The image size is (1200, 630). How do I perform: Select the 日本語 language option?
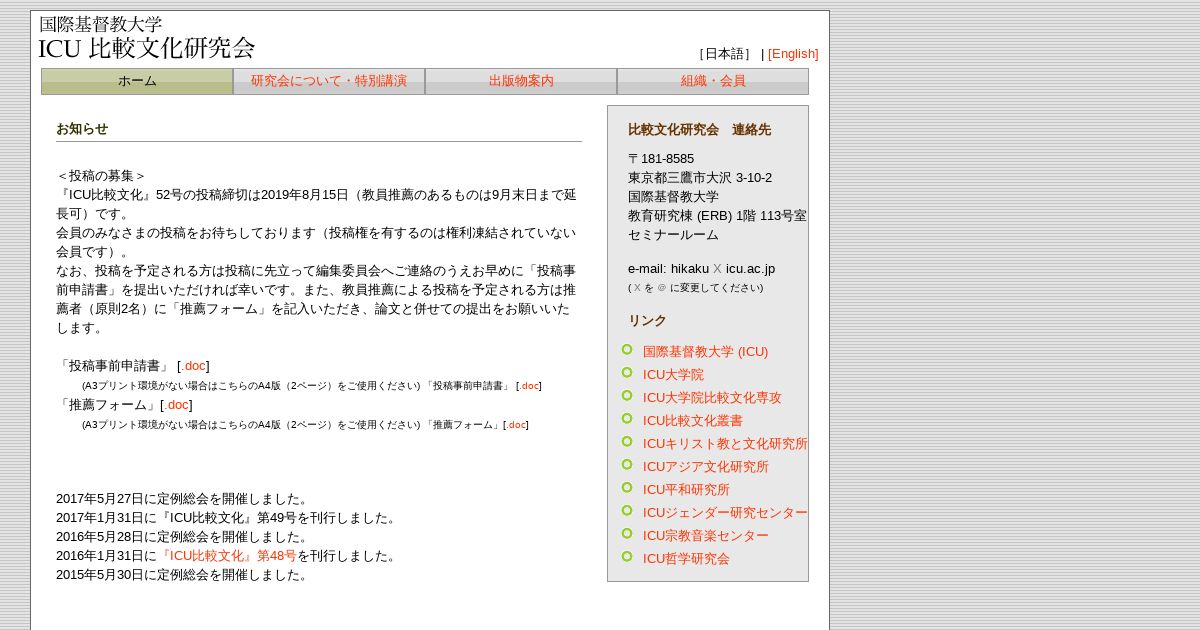click(725, 54)
